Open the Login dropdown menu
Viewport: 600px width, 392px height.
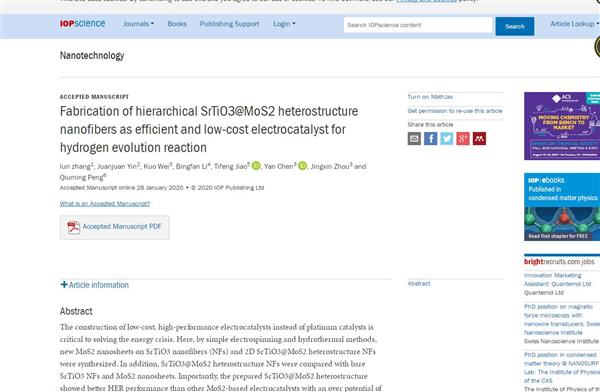pyautogui.click(x=284, y=24)
